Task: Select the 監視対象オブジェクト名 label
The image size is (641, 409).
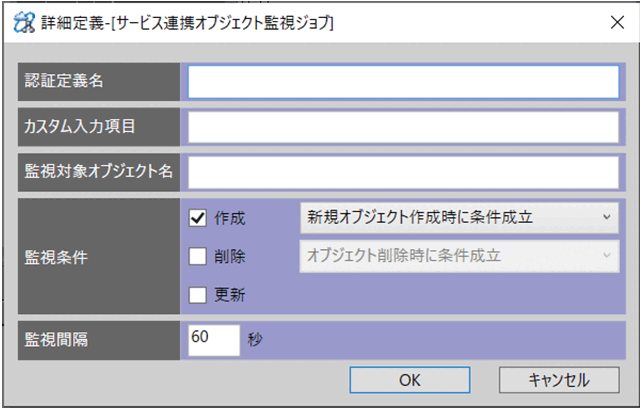Action: (99, 172)
